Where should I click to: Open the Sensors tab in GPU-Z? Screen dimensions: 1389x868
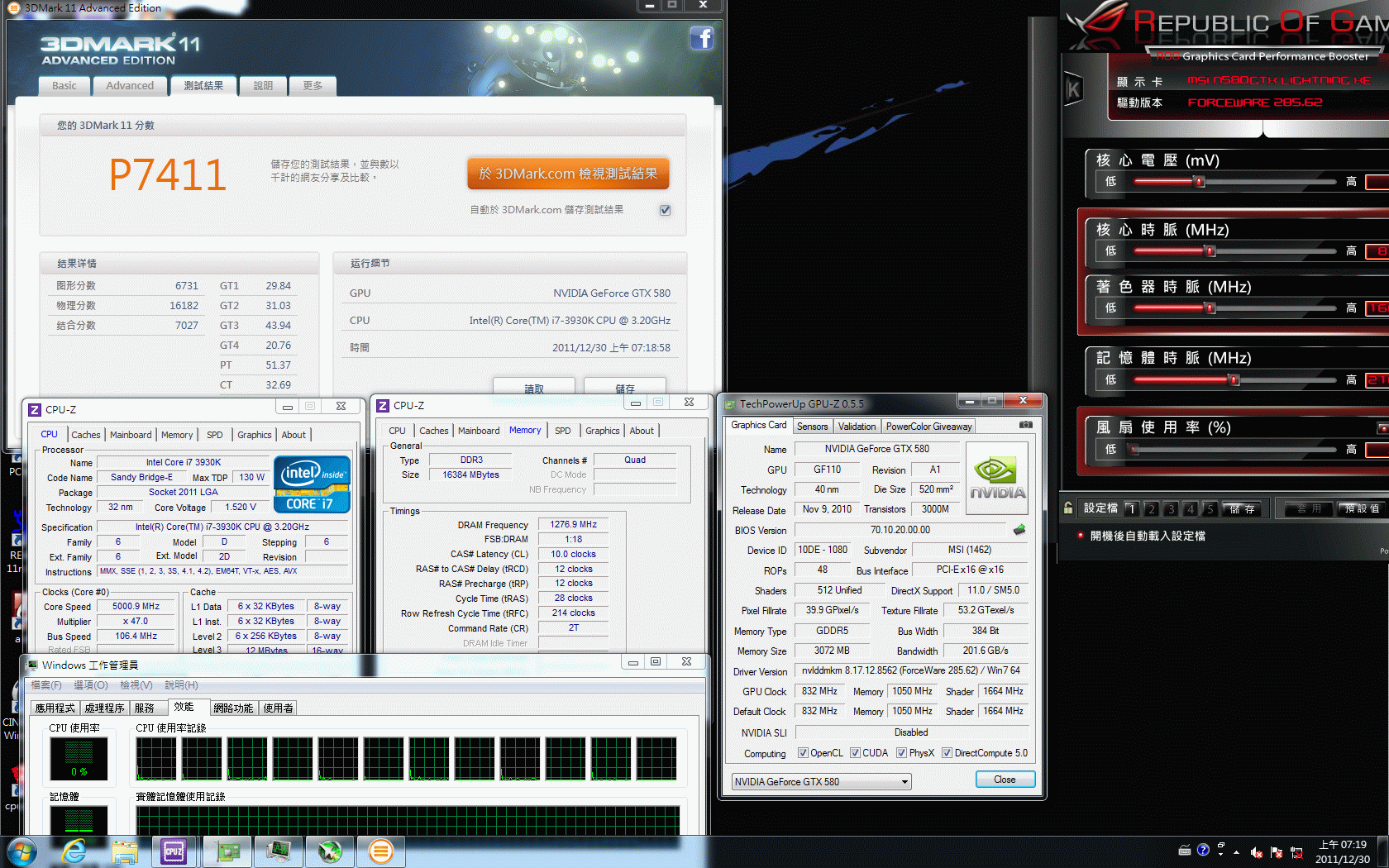coord(812,427)
